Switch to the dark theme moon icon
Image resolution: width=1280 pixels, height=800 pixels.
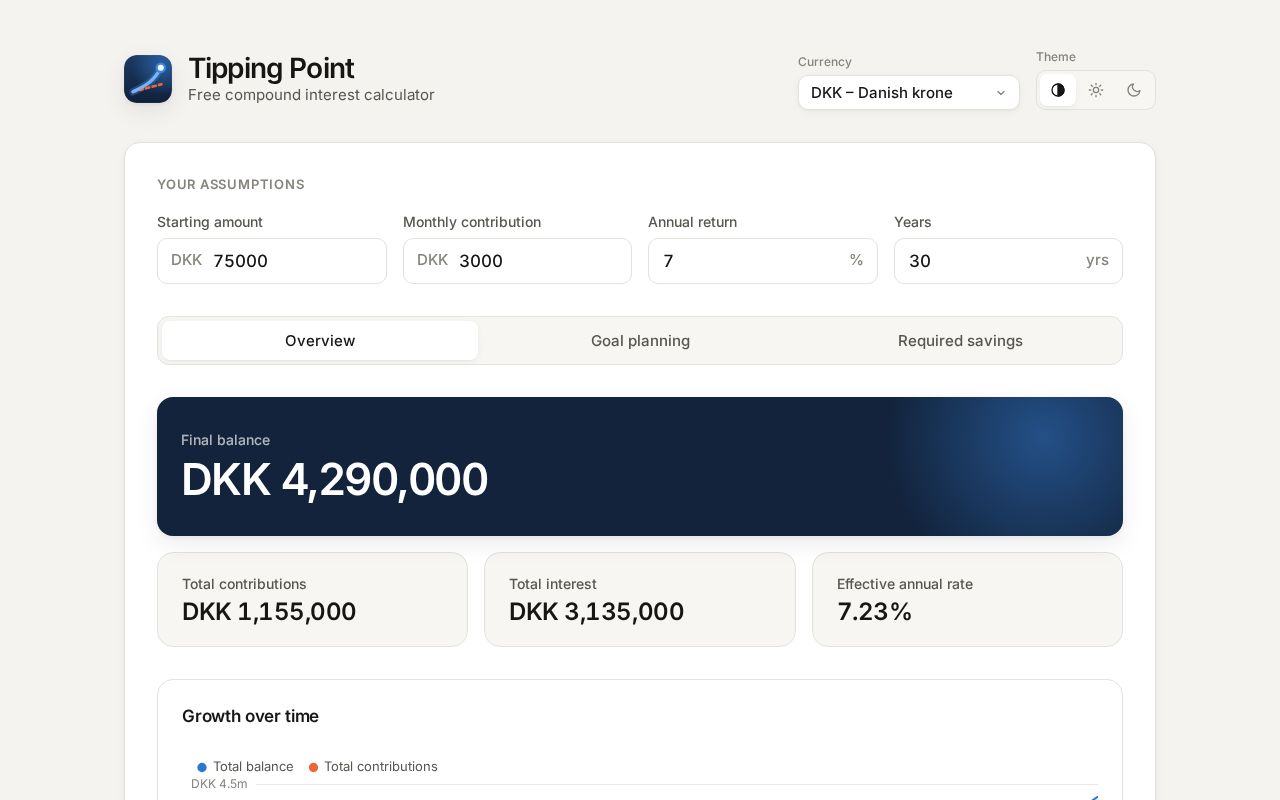[x=1134, y=90]
